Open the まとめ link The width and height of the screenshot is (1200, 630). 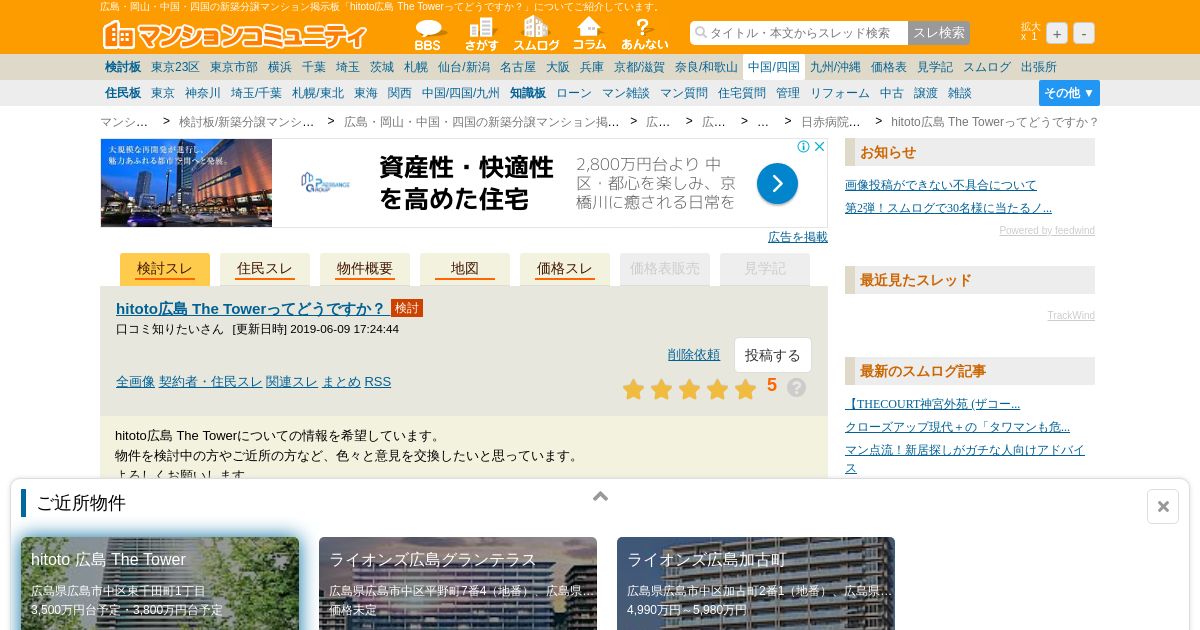[x=341, y=382]
